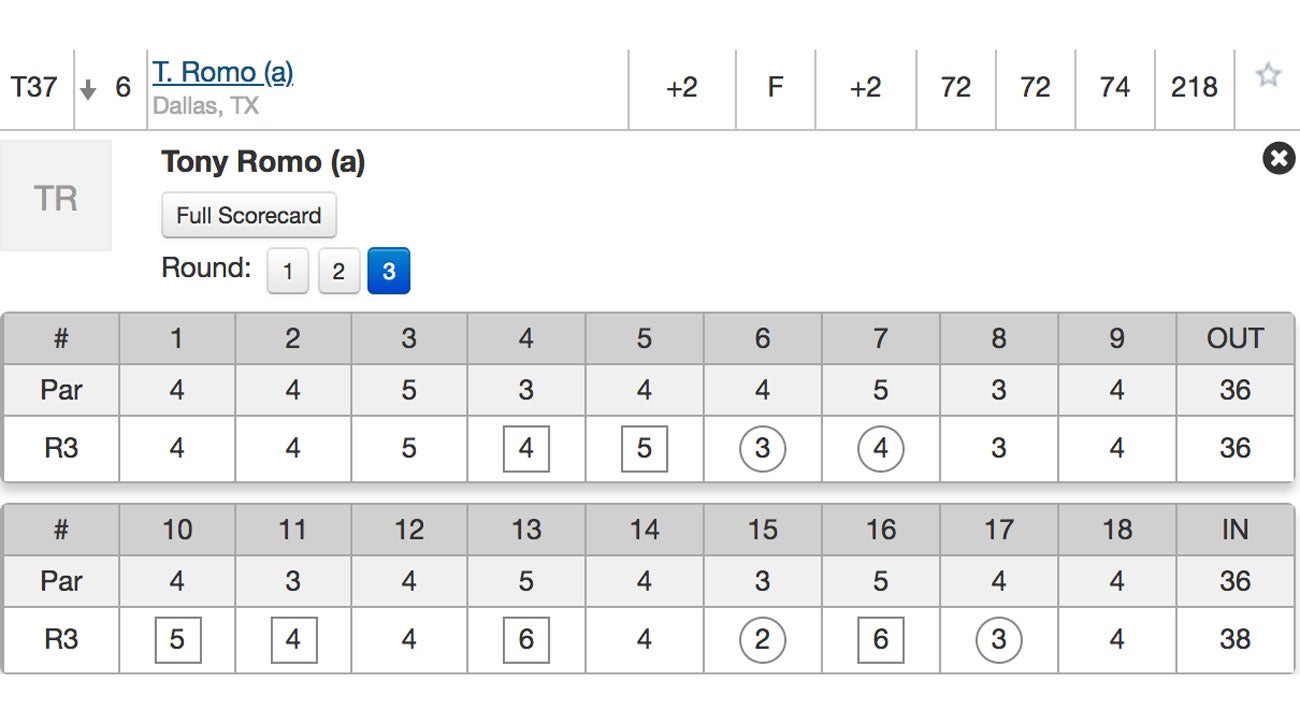Click the boxed bogey score on hole 10

point(178,640)
